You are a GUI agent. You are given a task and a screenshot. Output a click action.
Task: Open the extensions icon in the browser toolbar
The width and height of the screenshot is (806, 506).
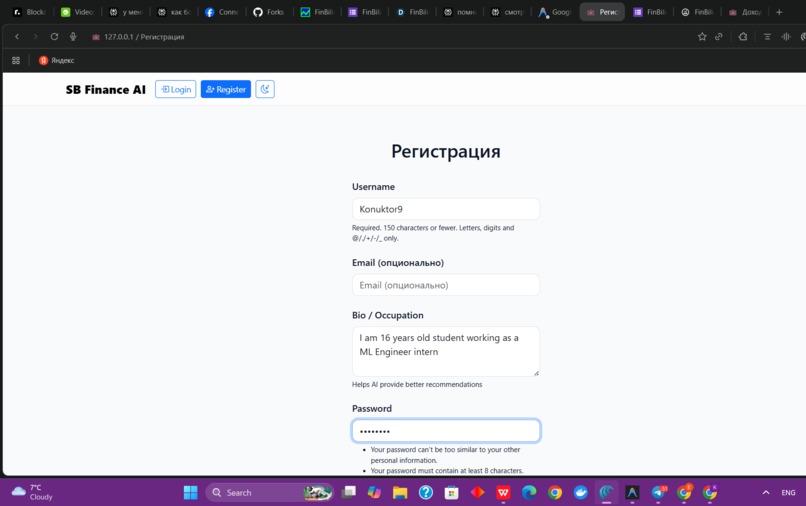point(743,37)
